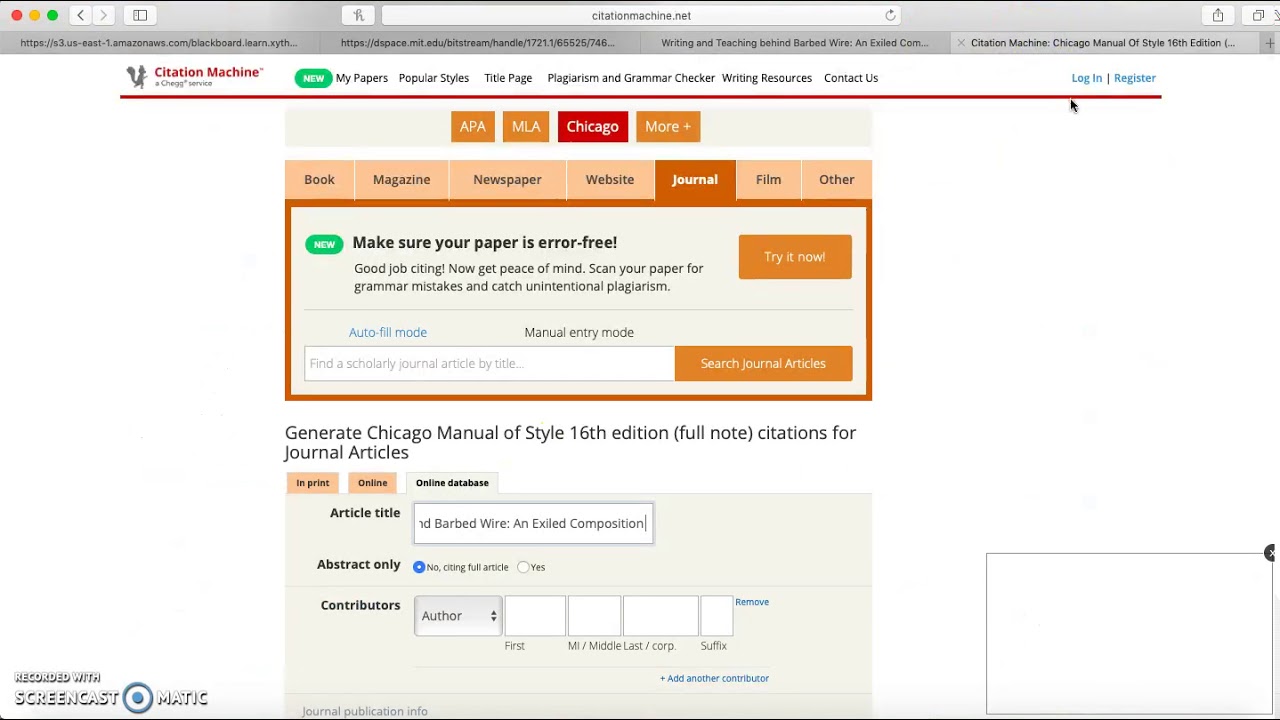
Task: Open Title Page link
Action: point(508,78)
